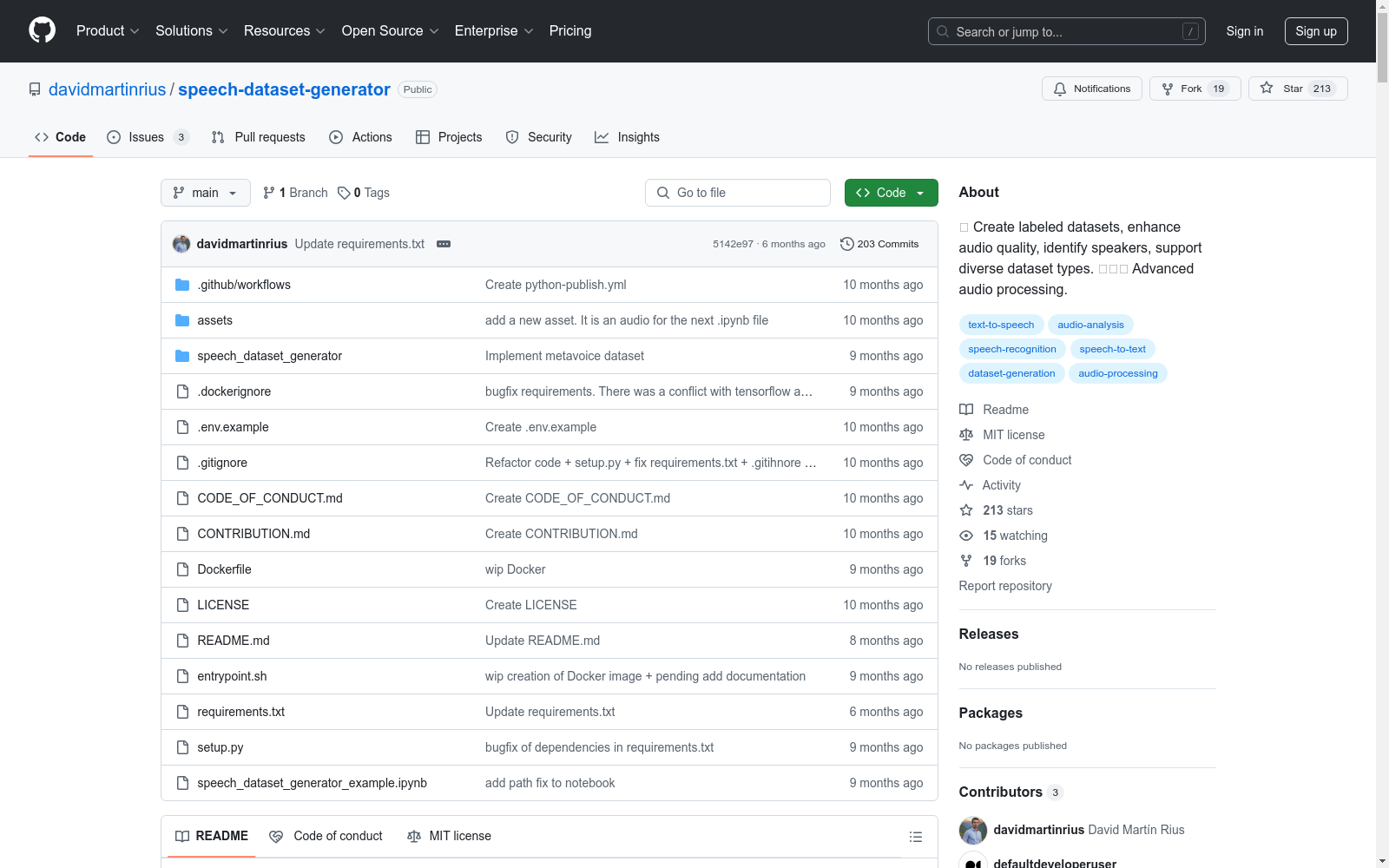Select the Code repository tab
The width and height of the screenshot is (1389, 868).
(x=61, y=137)
